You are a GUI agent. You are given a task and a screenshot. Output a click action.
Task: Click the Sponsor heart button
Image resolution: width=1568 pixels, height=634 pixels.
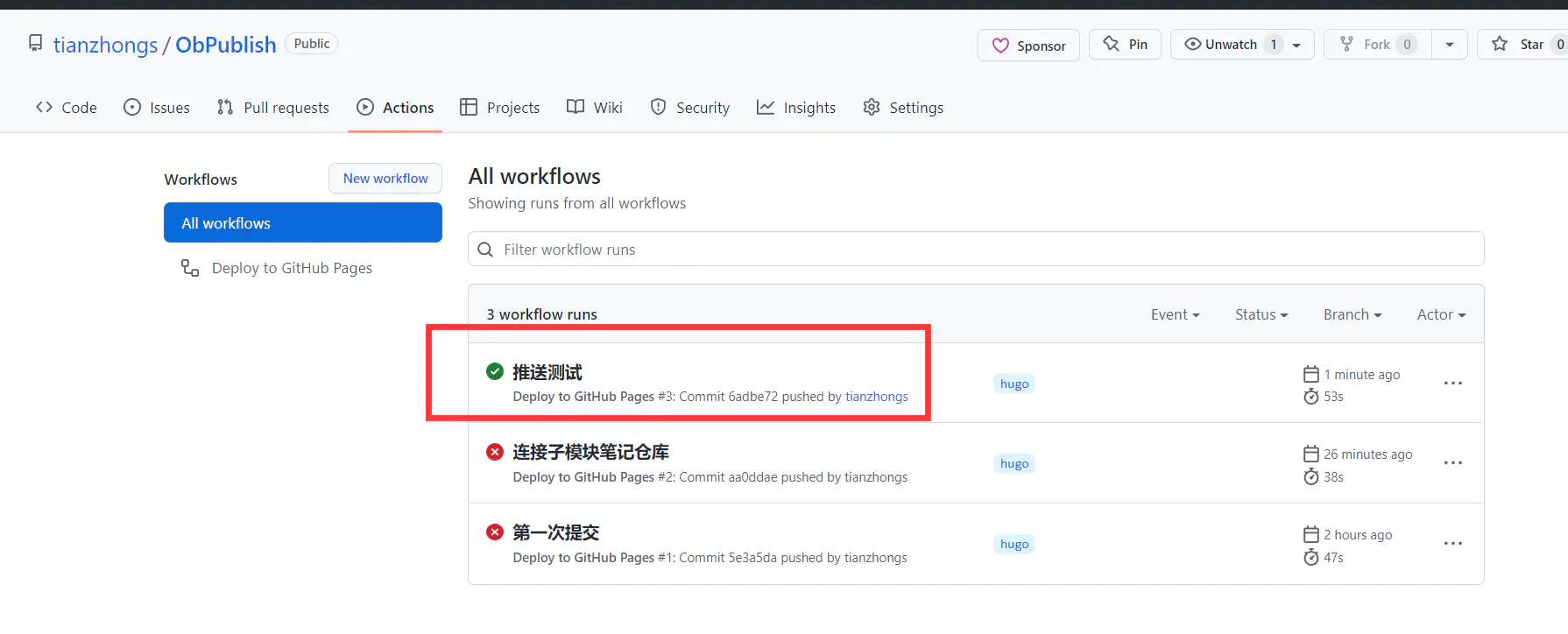[1028, 46]
